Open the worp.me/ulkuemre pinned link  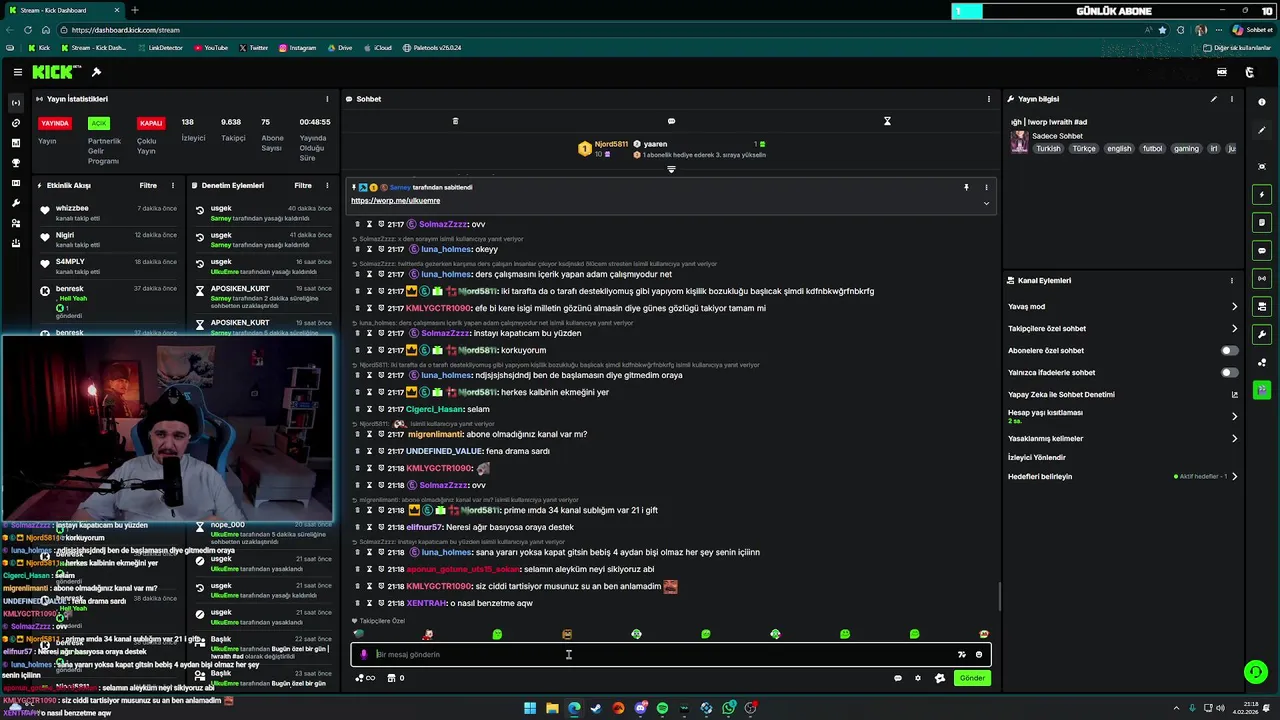click(395, 201)
